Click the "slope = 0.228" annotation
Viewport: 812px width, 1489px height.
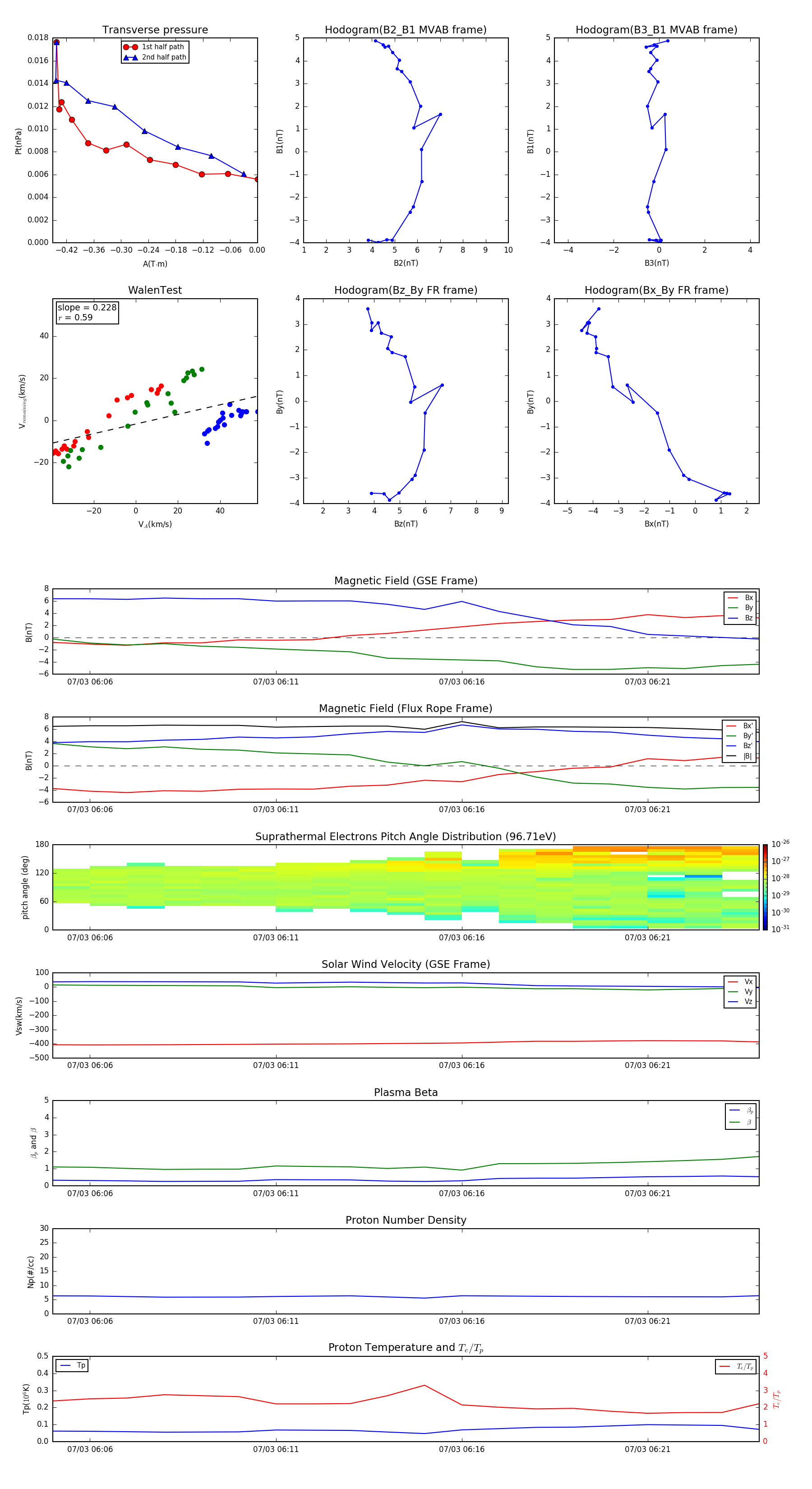click(x=87, y=308)
